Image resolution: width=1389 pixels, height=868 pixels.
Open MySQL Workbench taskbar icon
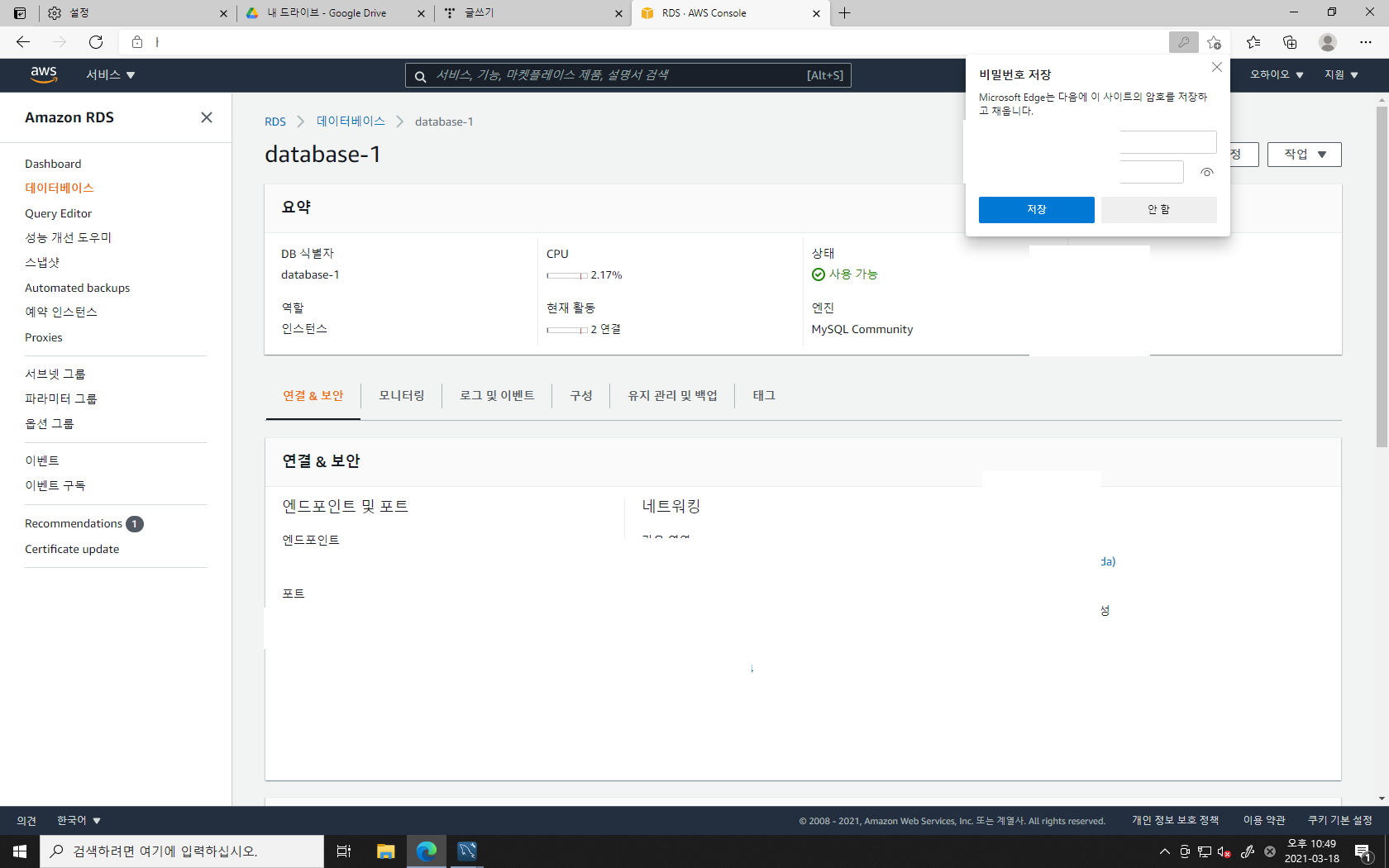467,851
